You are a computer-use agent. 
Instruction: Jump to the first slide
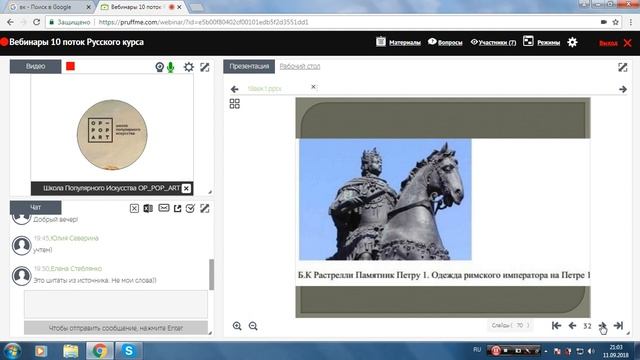click(x=556, y=325)
